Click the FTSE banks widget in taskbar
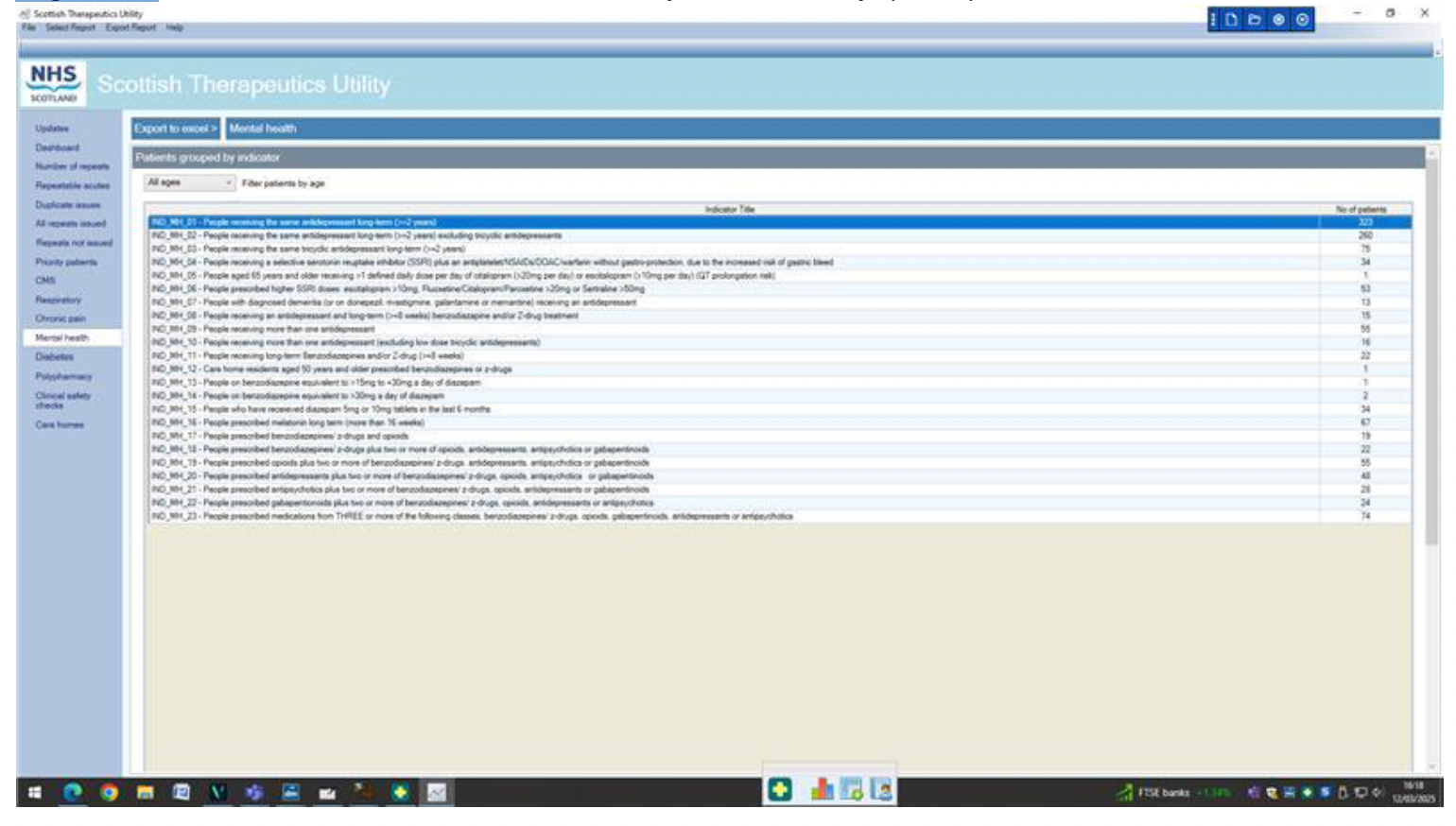 point(1172,792)
